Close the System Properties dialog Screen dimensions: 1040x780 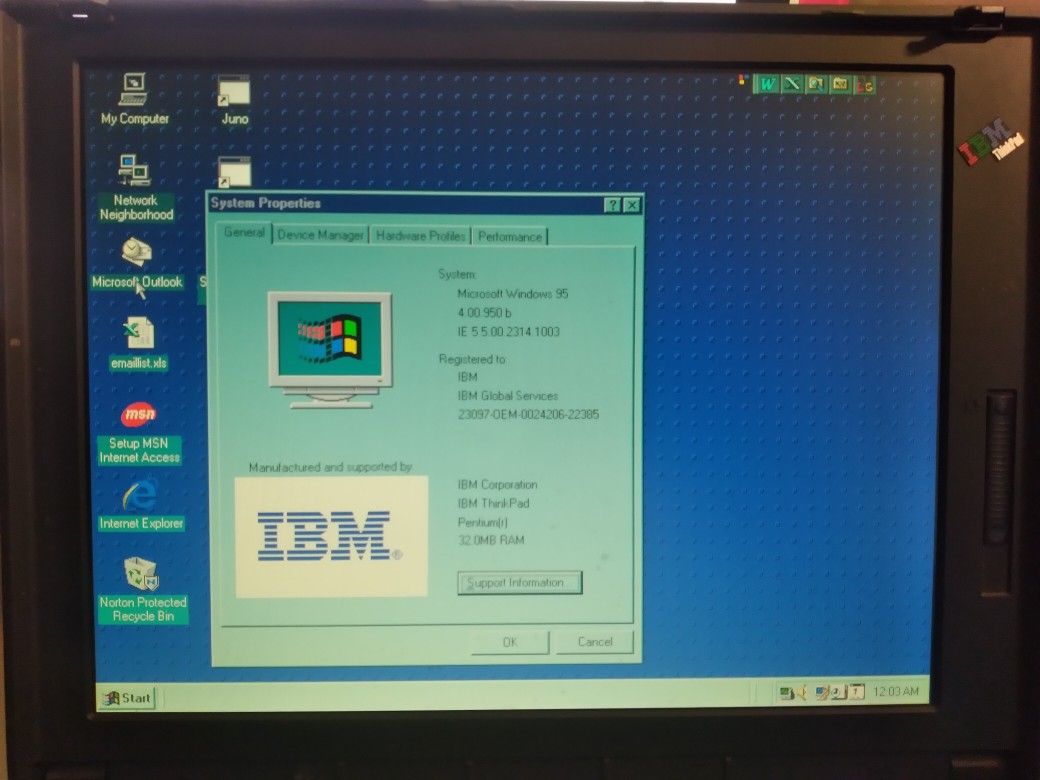click(632, 205)
